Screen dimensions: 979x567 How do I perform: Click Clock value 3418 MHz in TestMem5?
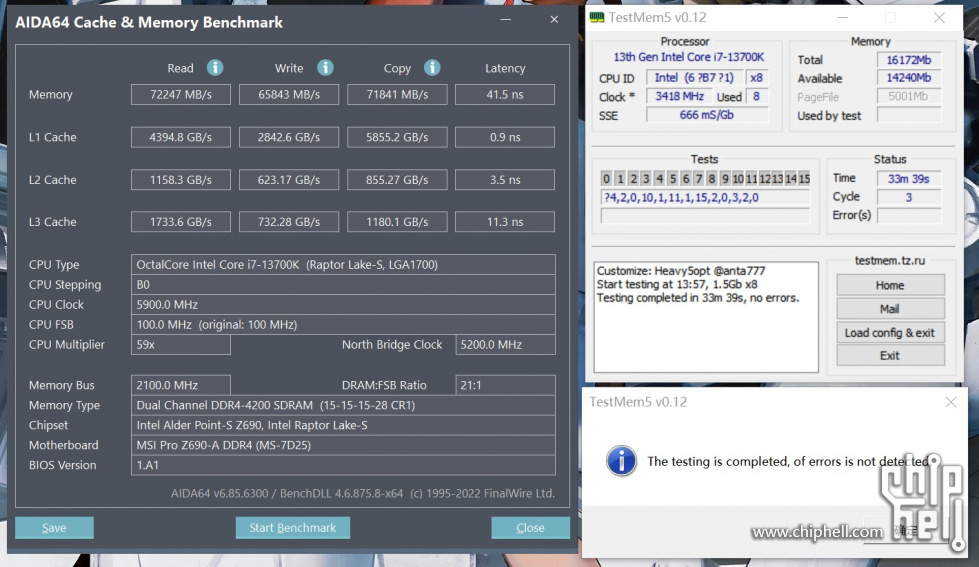tap(679, 96)
